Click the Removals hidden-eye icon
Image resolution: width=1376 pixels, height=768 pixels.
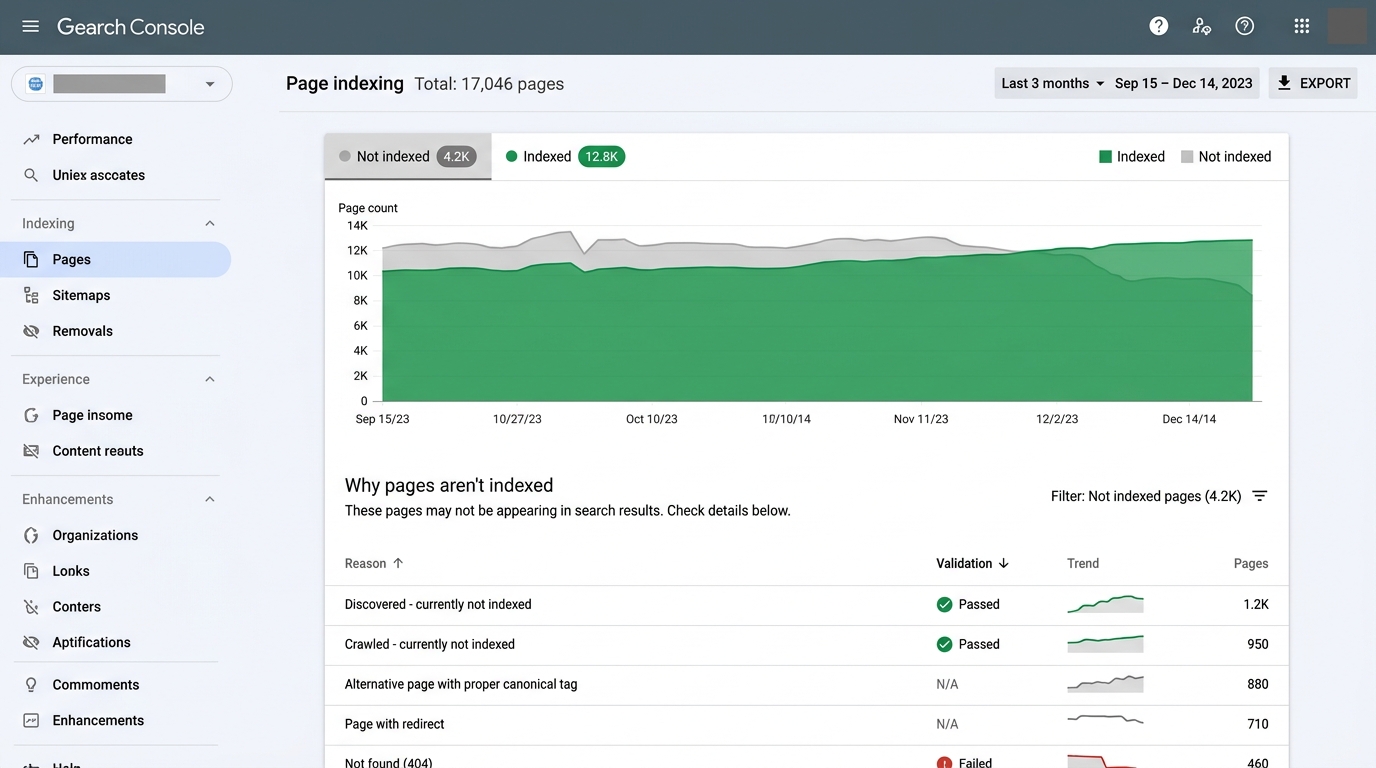click(x=31, y=331)
